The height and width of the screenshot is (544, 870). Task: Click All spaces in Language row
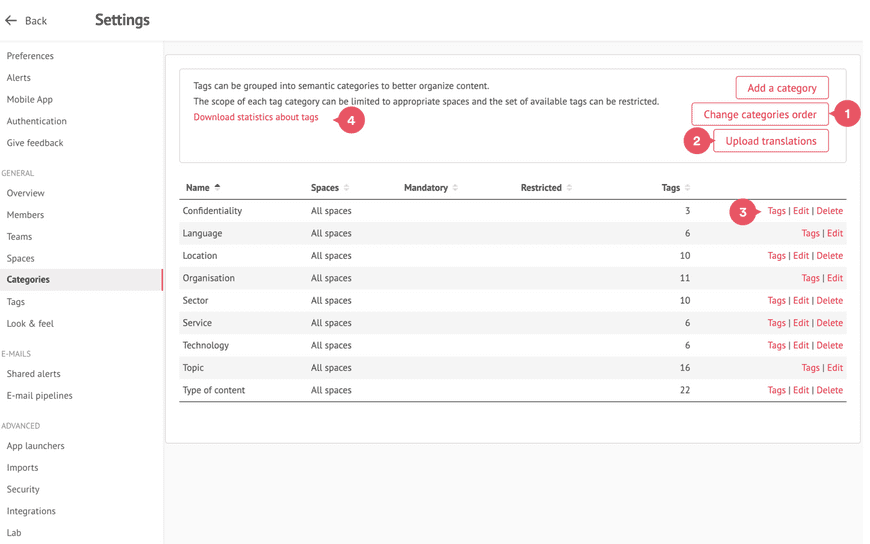[x=331, y=233]
